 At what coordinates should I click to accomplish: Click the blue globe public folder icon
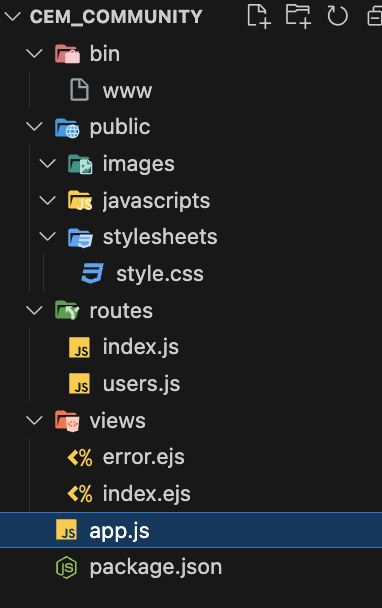(x=67, y=128)
